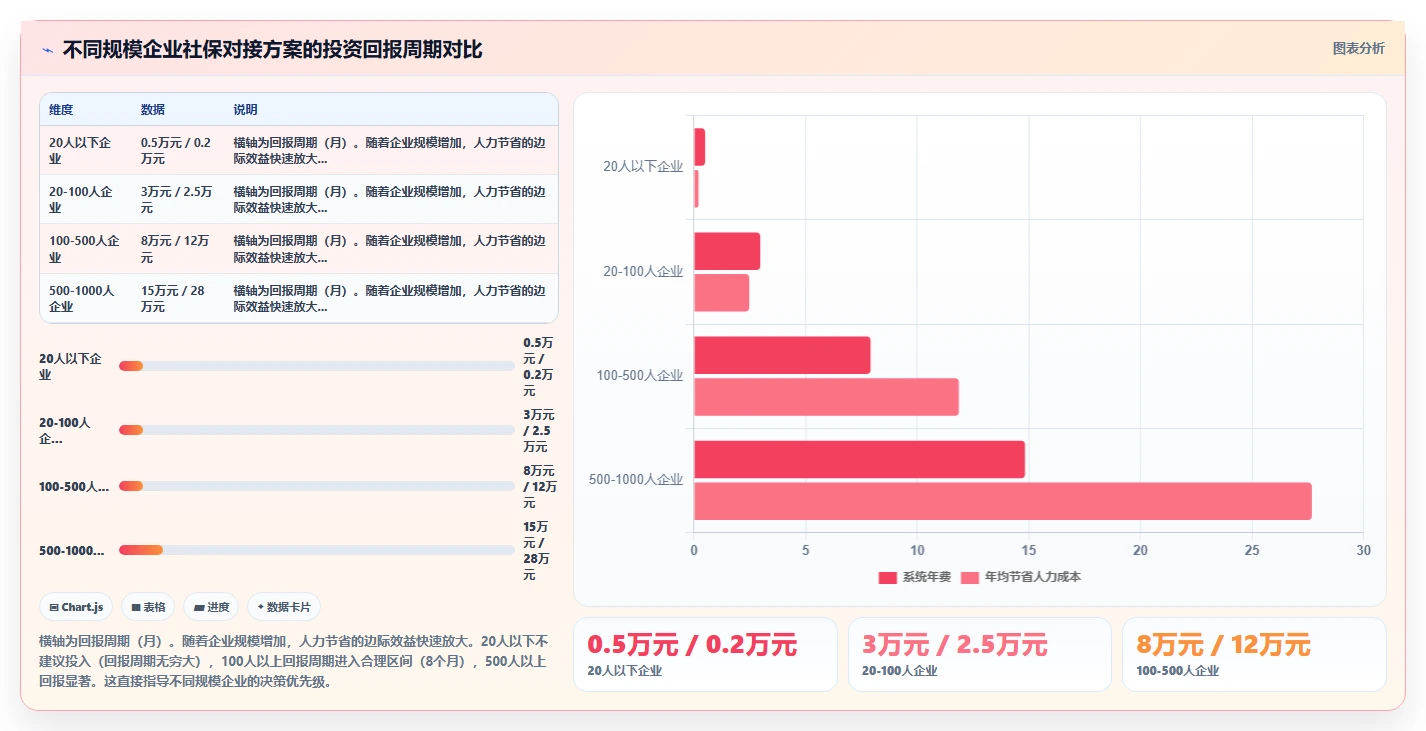Click chart y-axis label 500-1000人企业
The height and width of the screenshot is (731, 1426).
[x=636, y=480]
